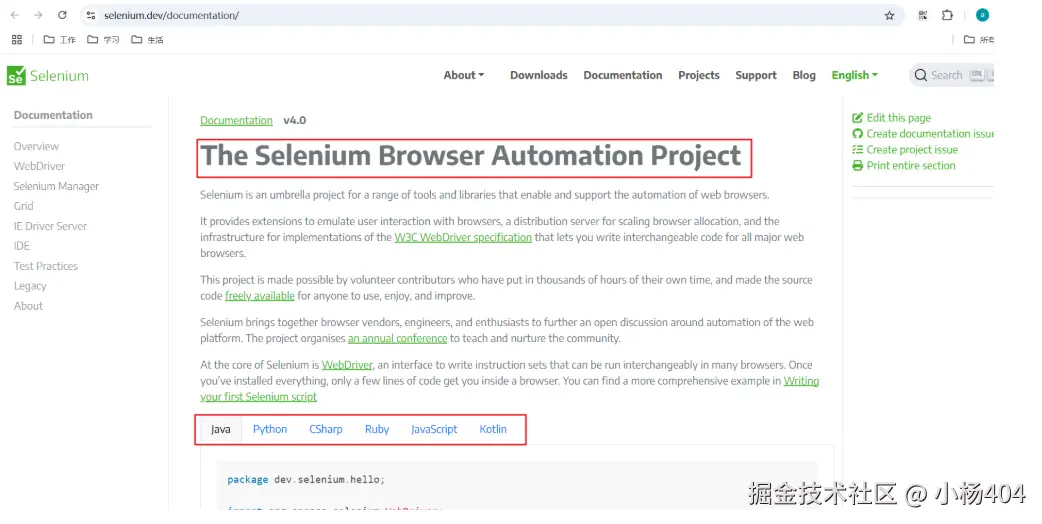Viewport: 1042px width, 524px height.
Task: Open Blog in the top navigation
Action: 804,75
